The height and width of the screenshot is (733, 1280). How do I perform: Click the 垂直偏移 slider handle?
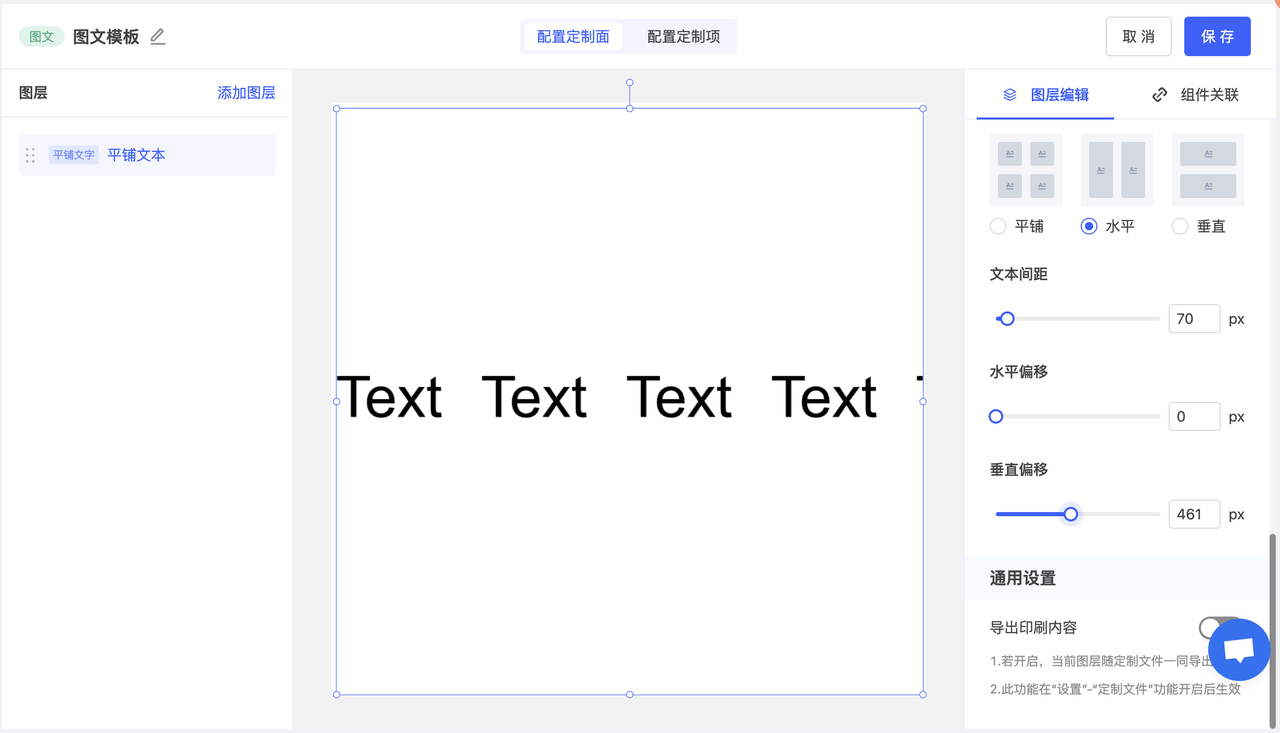click(1071, 514)
